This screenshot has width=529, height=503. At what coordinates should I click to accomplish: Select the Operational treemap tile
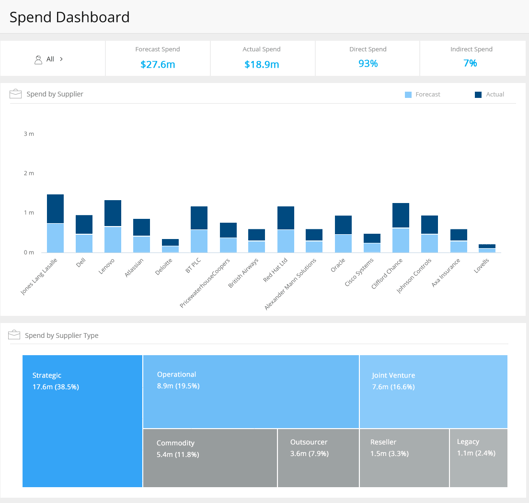251,391
